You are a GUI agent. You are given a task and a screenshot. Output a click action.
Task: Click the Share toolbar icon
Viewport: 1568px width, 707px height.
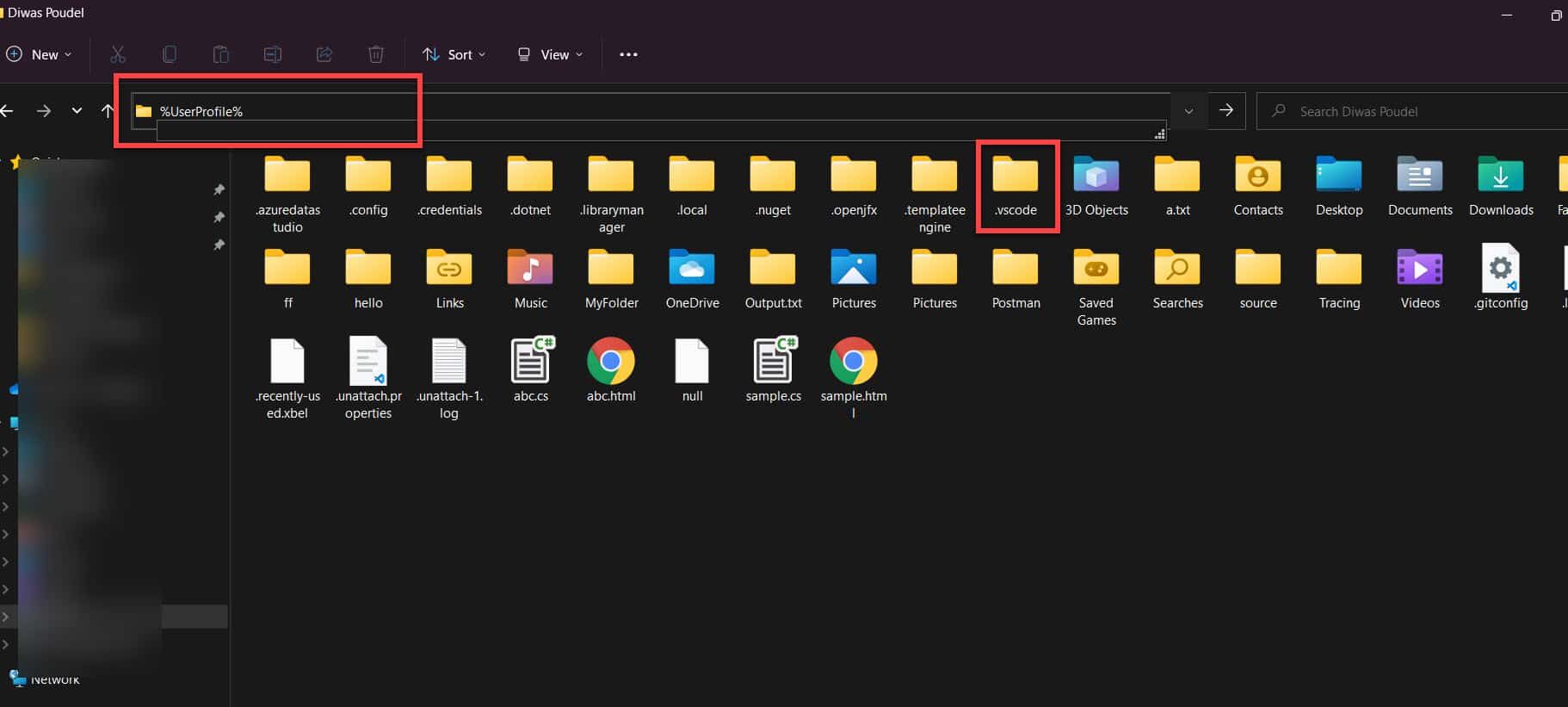pyautogui.click(x=324, y=54)
